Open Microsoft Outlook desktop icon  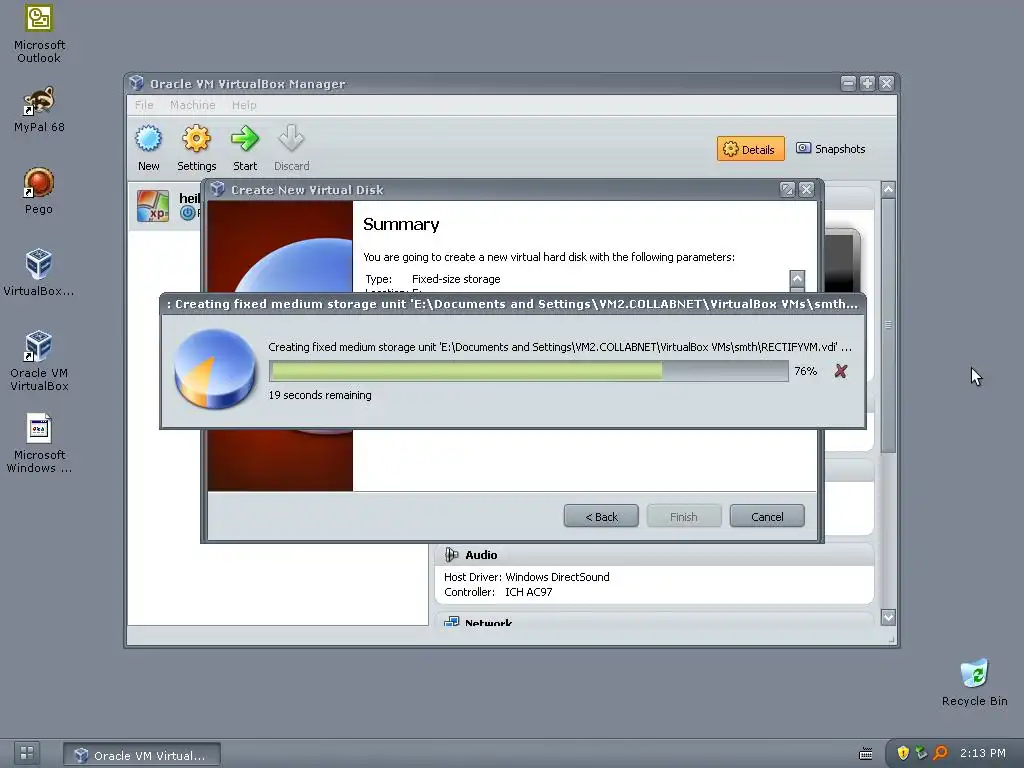39,33
